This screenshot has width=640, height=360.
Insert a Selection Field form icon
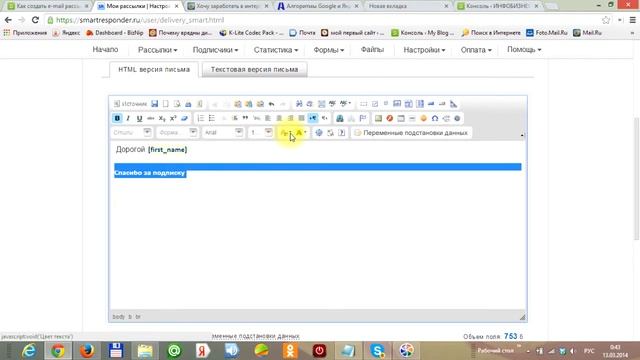pyautogui.click(x=420, y=104)
